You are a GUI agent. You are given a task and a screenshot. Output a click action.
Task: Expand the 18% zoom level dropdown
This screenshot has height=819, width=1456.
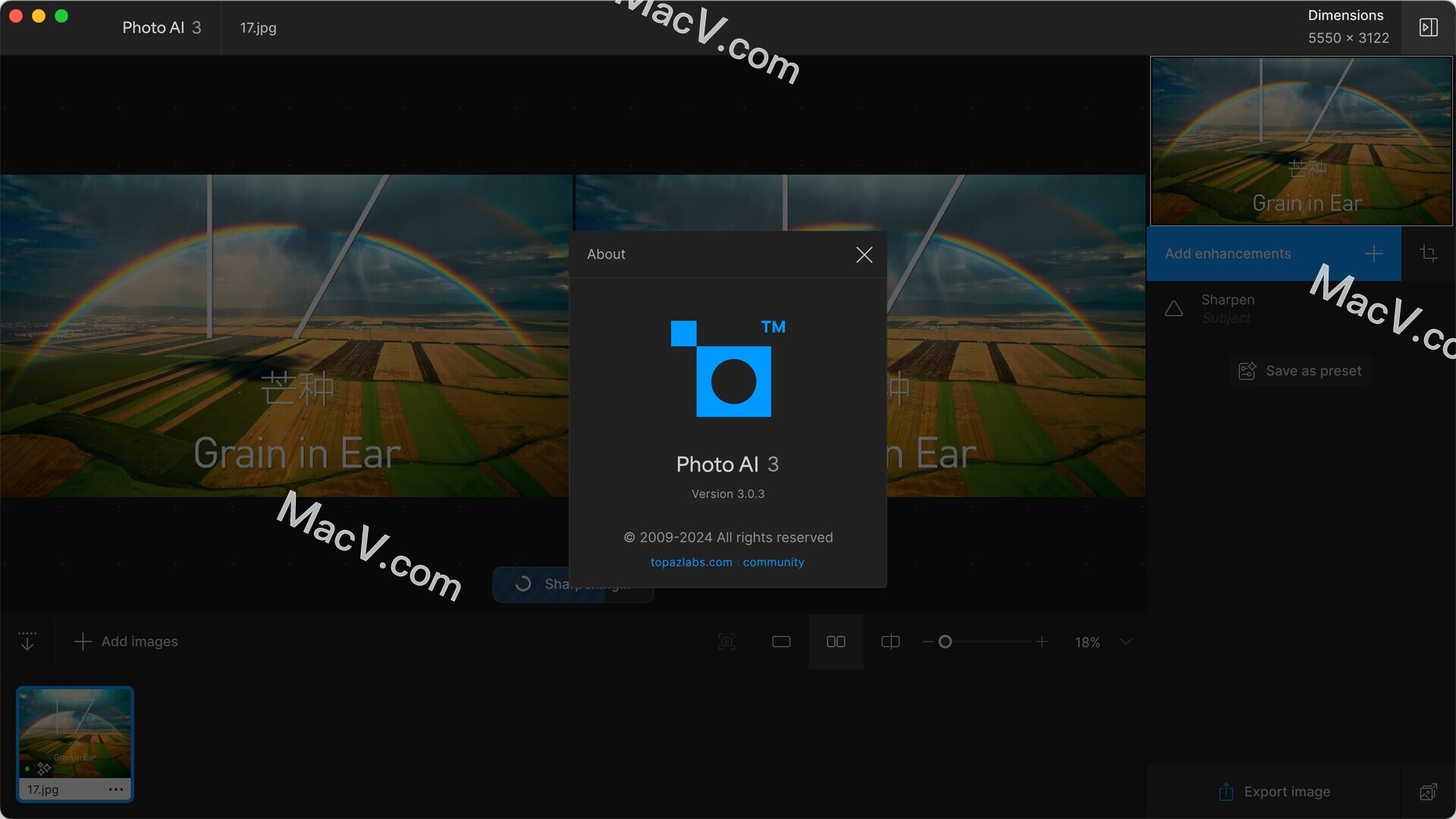[x=1126, y=642]
